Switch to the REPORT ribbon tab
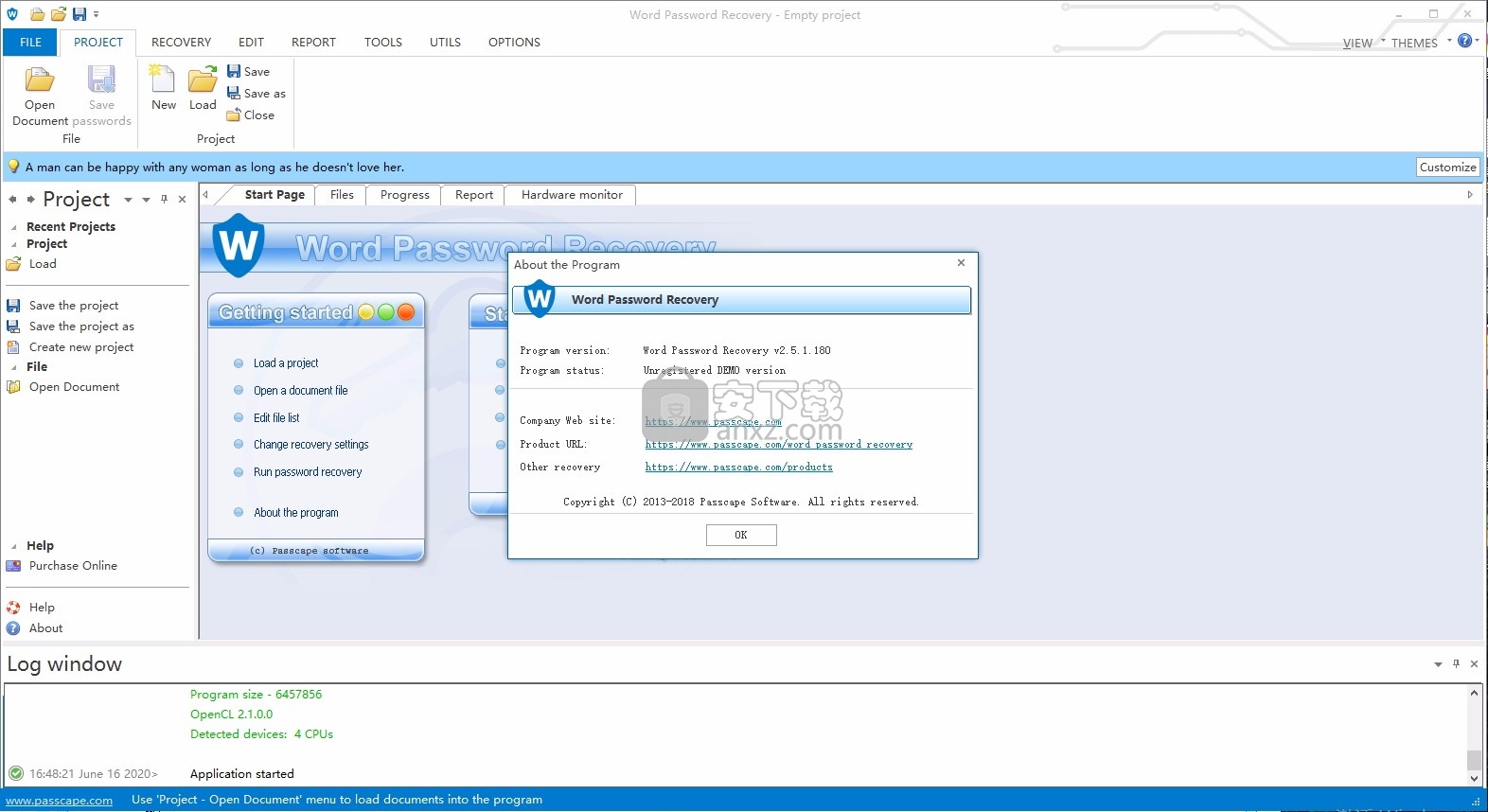 313,42
